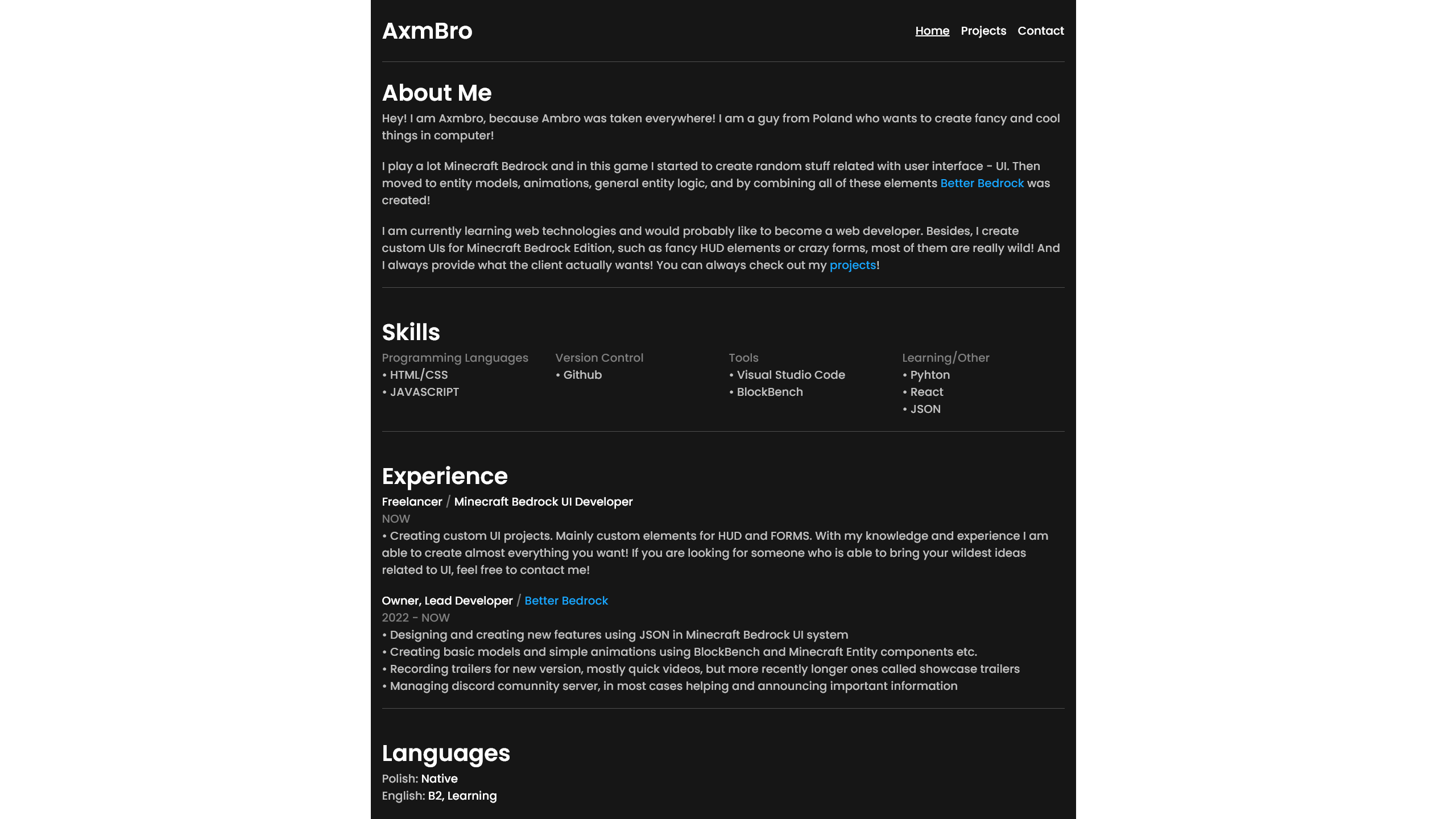The width and height of the screenshot is (1456, 819).
Task: Click the freelancer bullet about custom UI projects
Action: (x=715, y=553)
